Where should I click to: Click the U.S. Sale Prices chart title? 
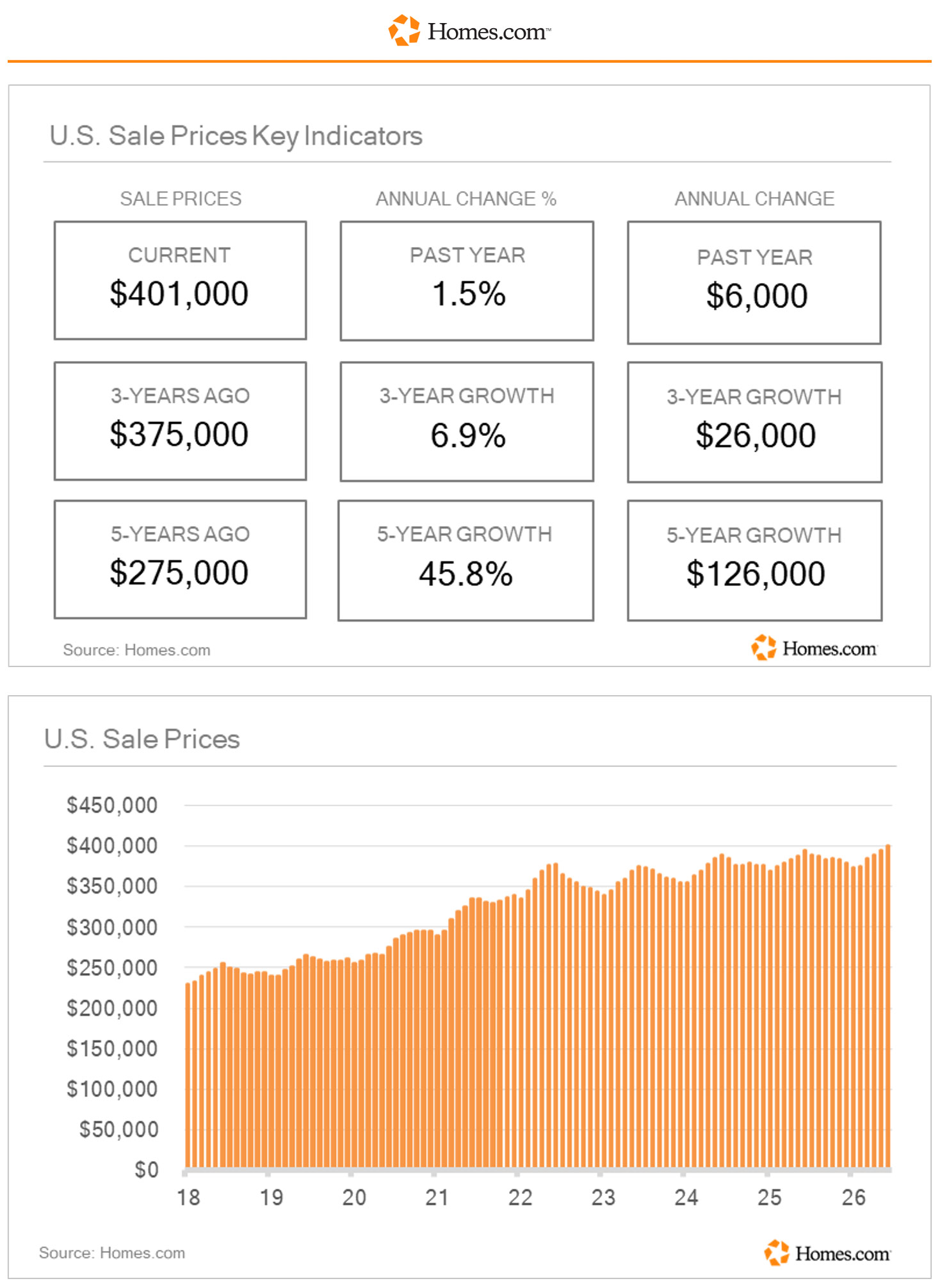pos(142,739)
